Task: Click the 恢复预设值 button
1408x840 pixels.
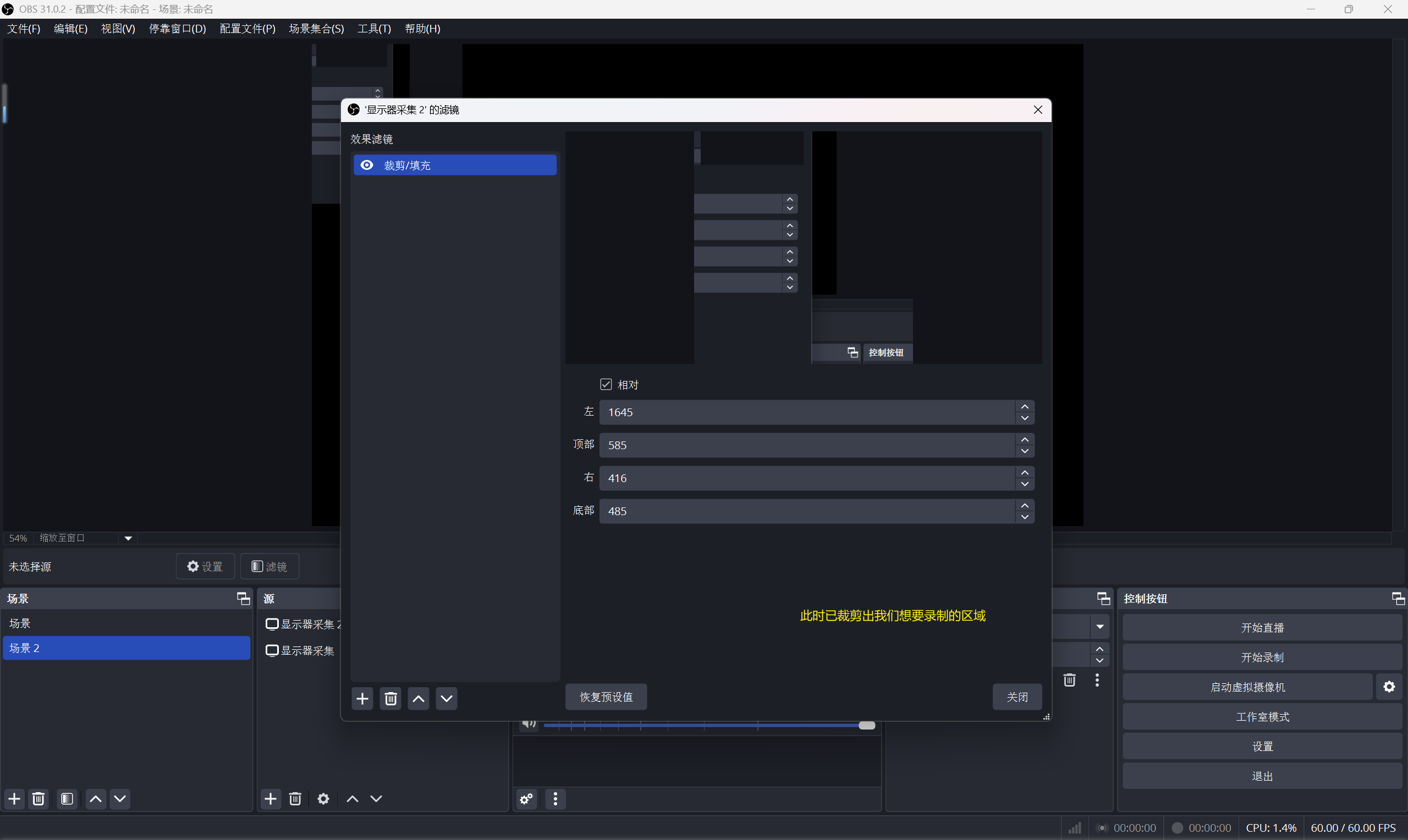Action: [x=605, y=697]
